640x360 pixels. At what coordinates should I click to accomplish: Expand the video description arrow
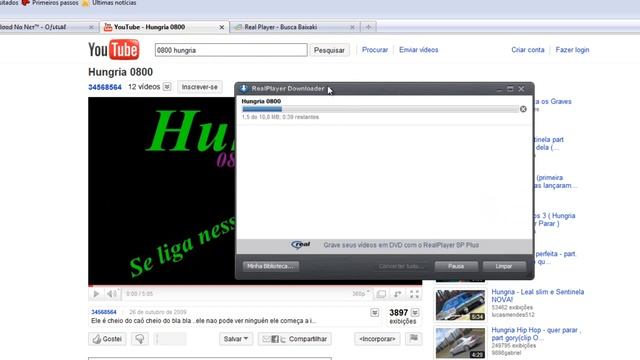[x=374, y=313]
